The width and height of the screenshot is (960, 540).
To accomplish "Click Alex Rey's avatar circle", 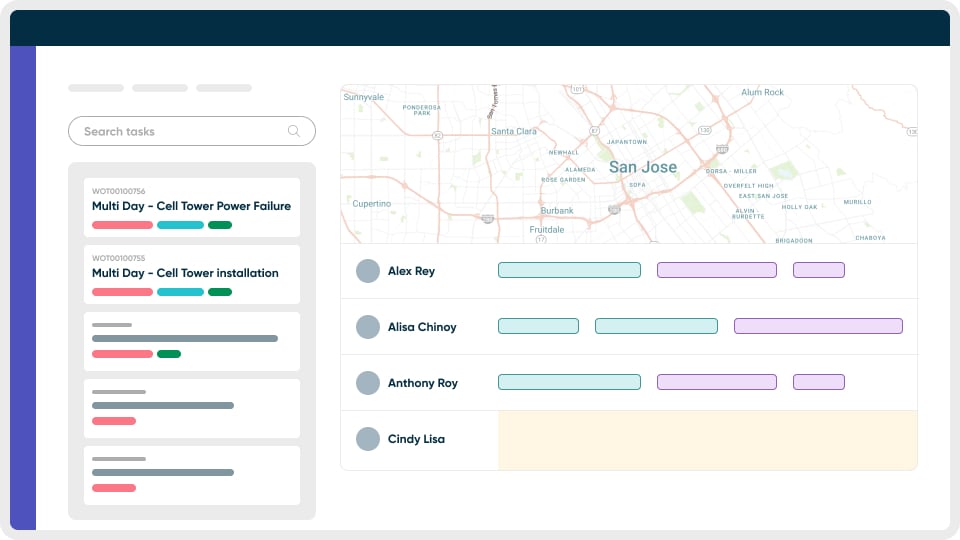I will tap(368, 271).
